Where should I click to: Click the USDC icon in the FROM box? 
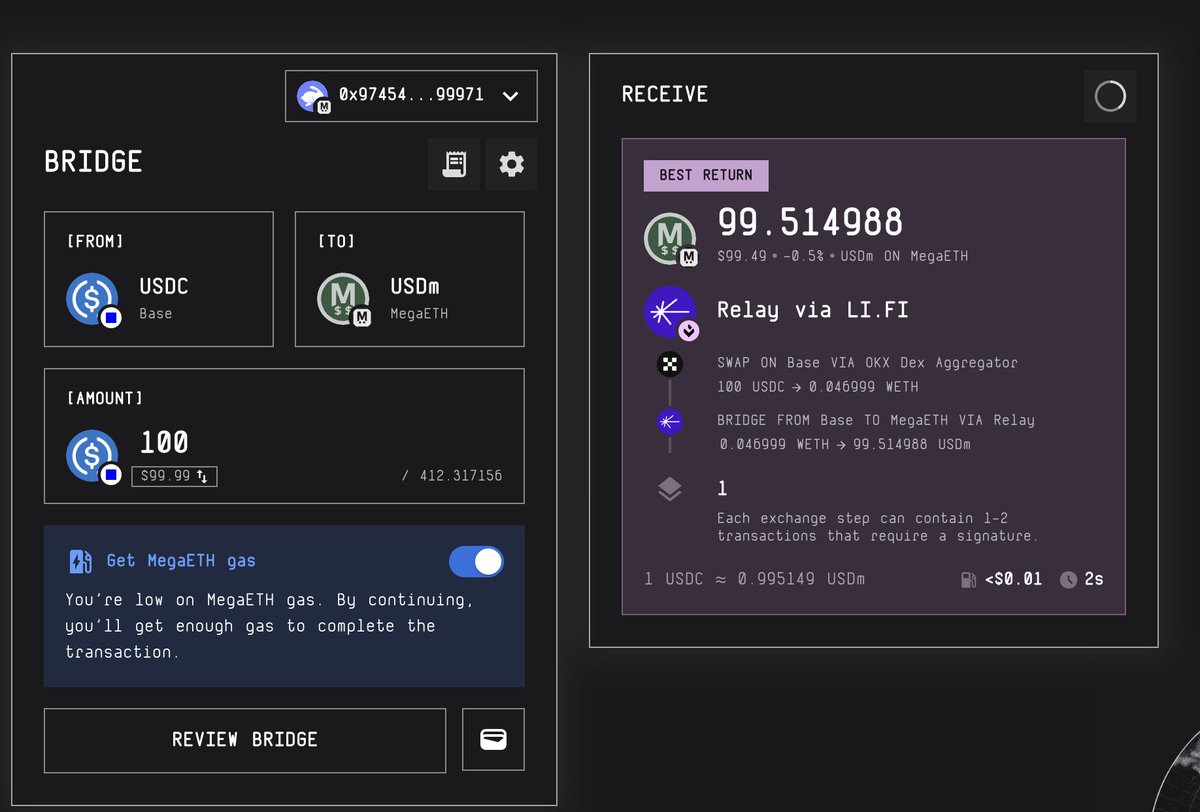click(94, 299)
